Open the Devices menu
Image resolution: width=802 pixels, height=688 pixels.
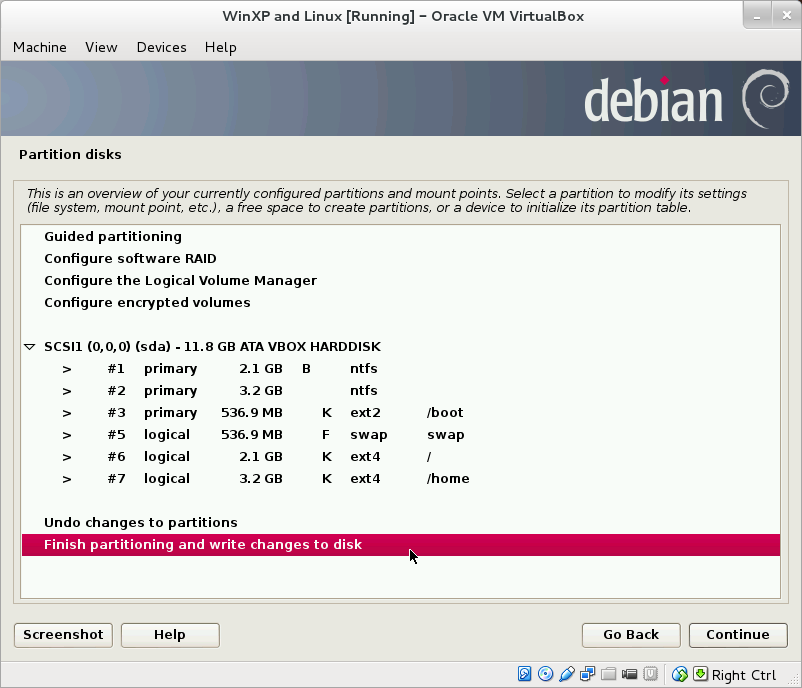(x=161, y=47)
